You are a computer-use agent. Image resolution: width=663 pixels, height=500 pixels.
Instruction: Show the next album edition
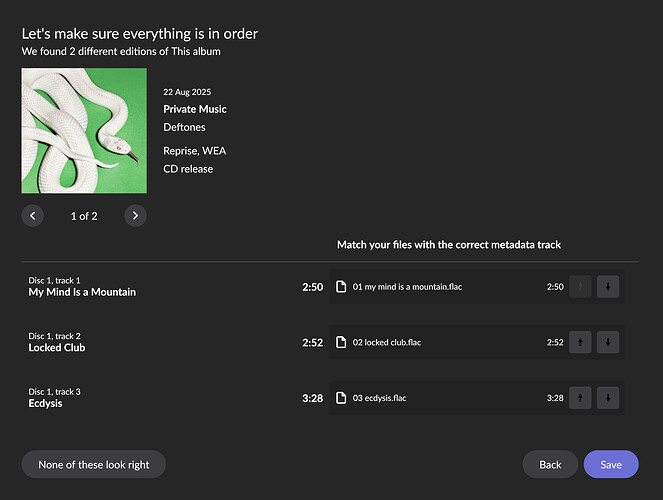pos(136,215)
